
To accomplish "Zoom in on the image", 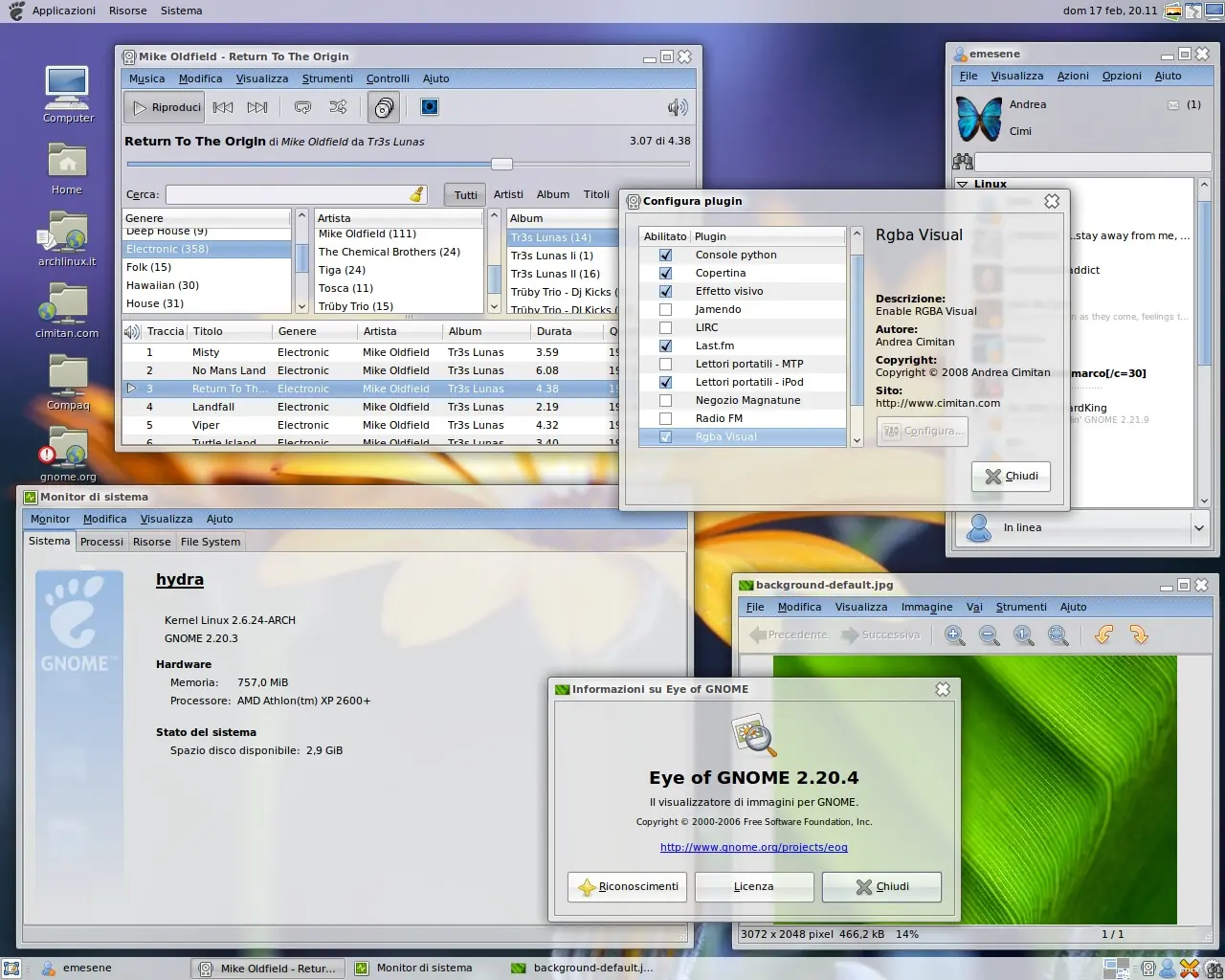I will pos(954,635).
